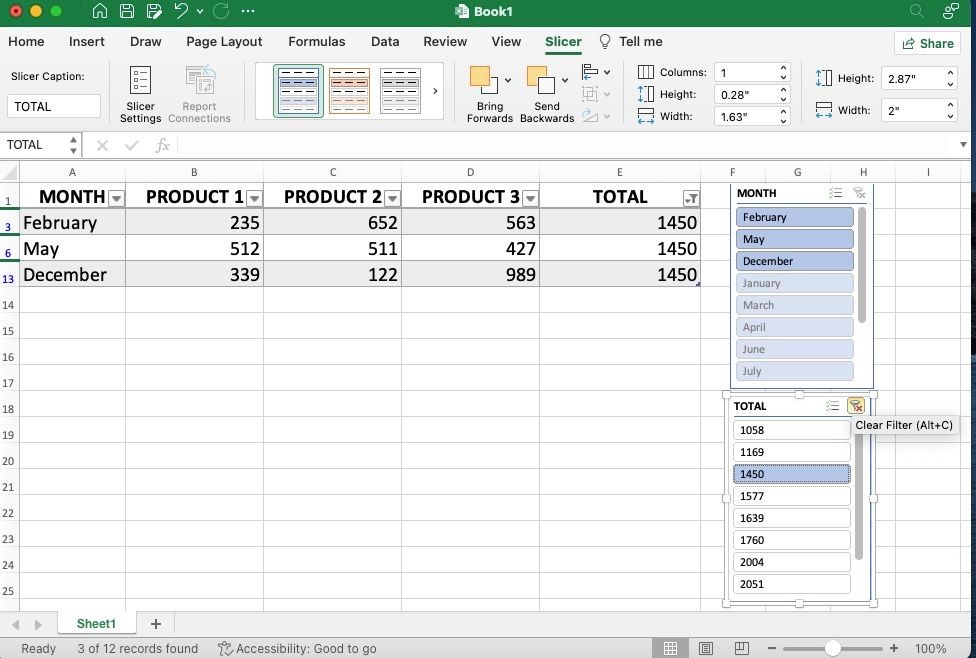This screenshot has height=658, width=976.
Task: Click the Tell me lightbulb search
Action: click(x=631, y=42)
